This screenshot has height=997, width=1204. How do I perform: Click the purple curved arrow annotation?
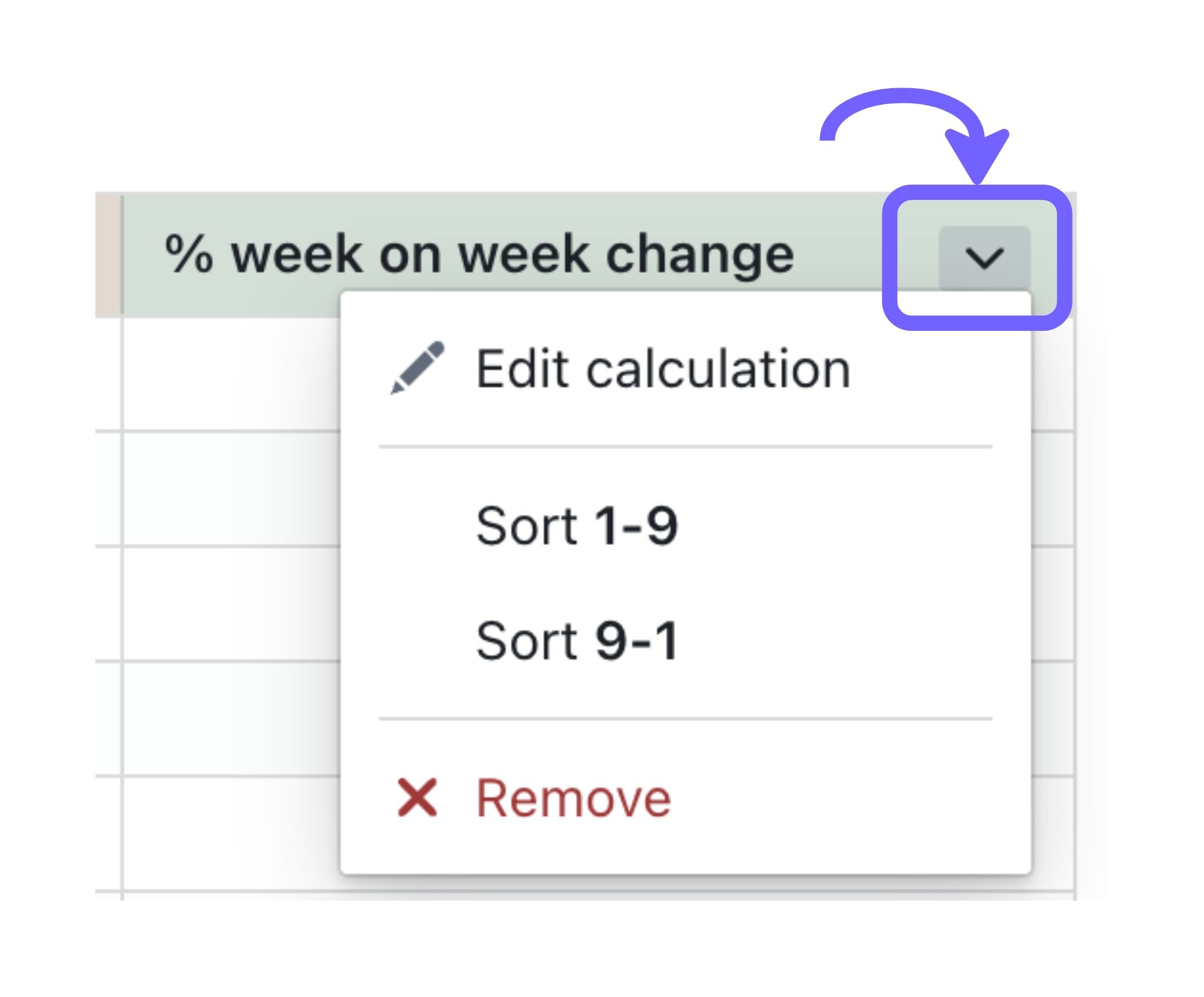point(914,135)
